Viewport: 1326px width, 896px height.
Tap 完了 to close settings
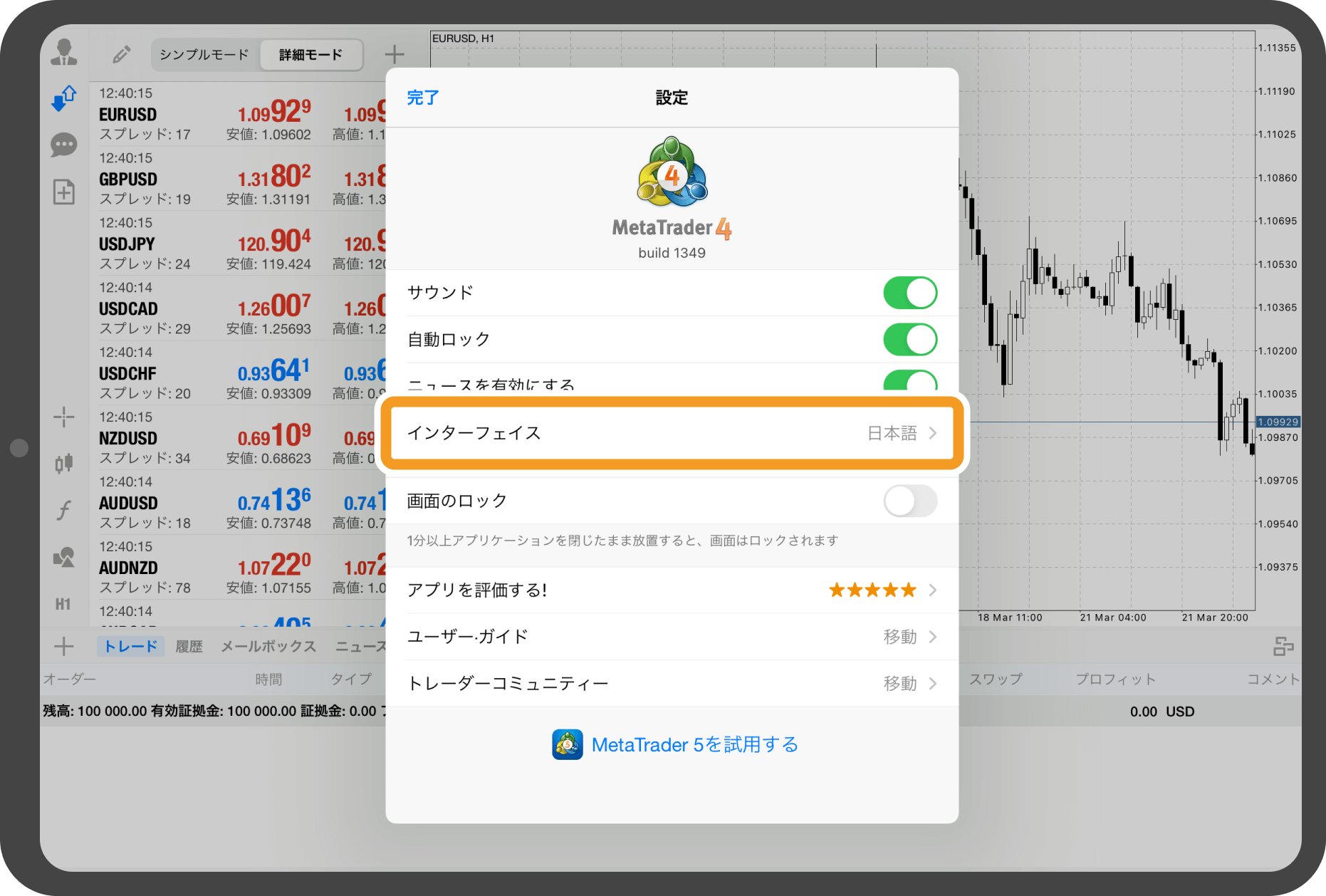(x=422, y=98)
